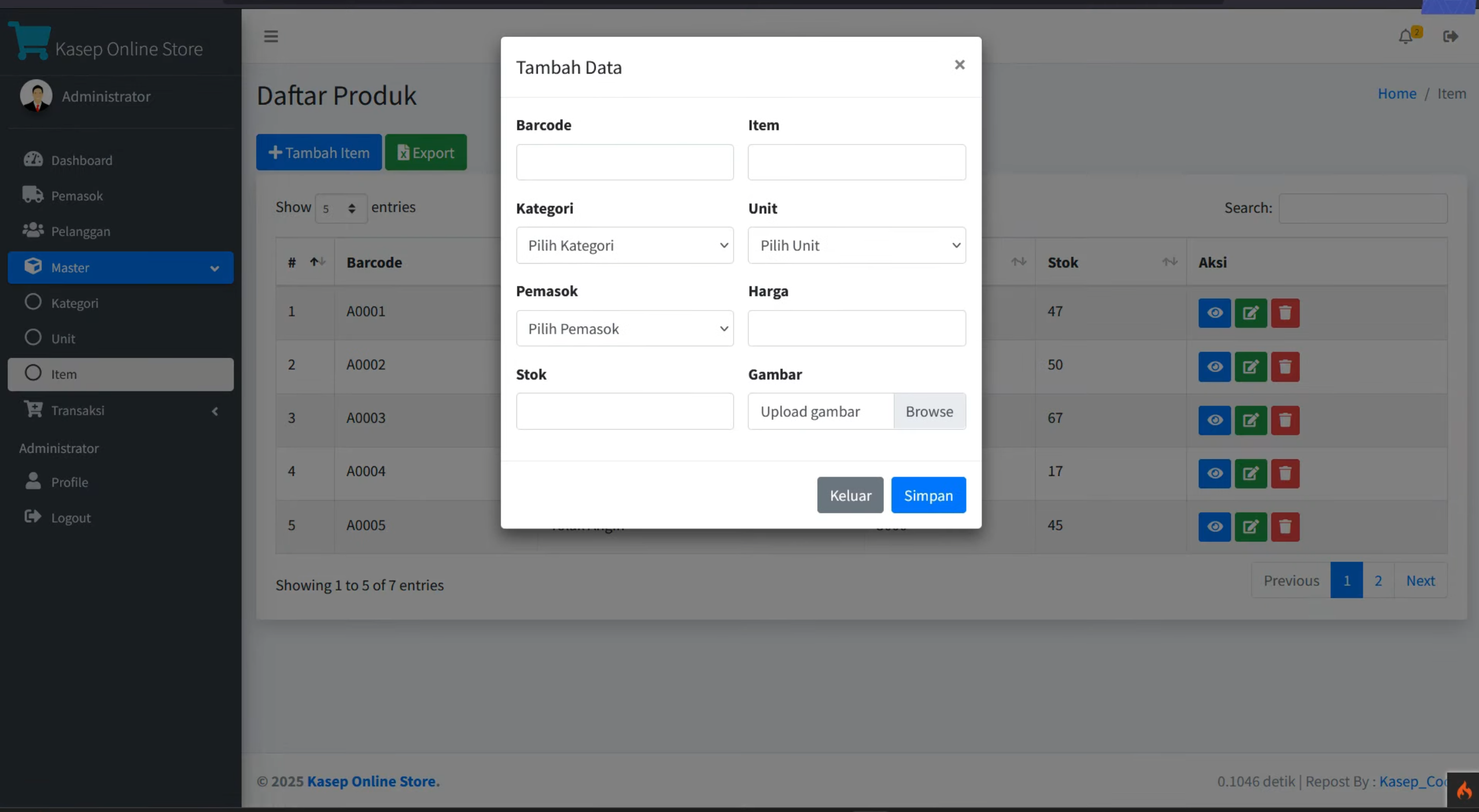Sort table by Stok column arrows
Screen dimensions: 1479x812
coord(1170,262)
